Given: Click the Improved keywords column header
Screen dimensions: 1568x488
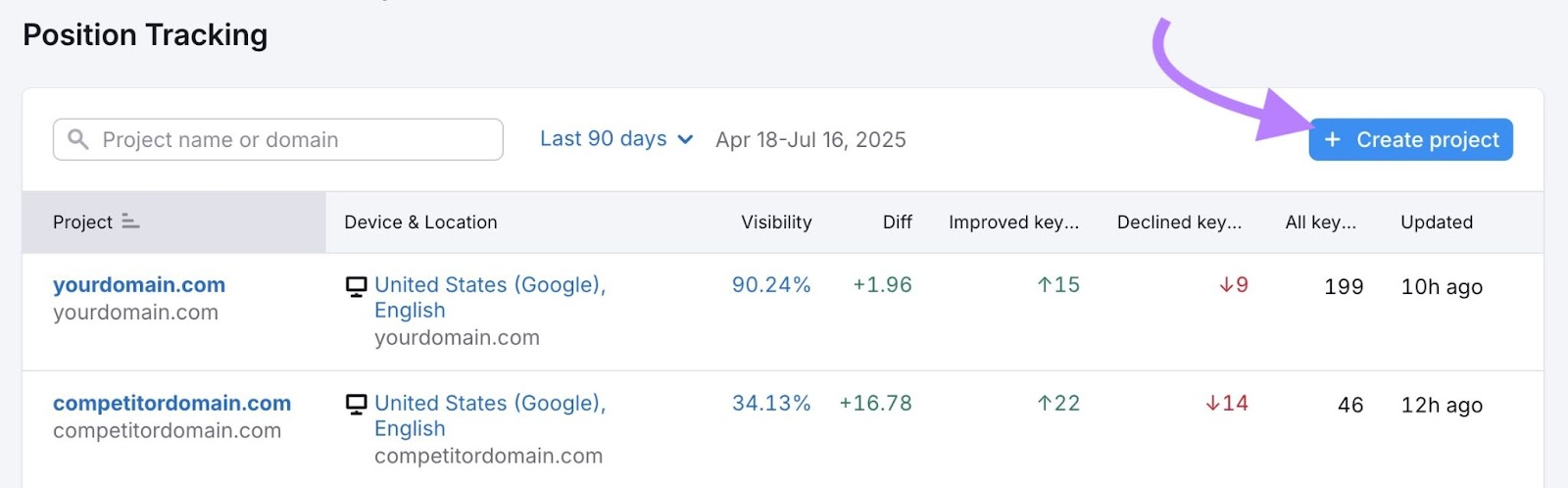Looking at the screenshot, I should point(1013,222).
